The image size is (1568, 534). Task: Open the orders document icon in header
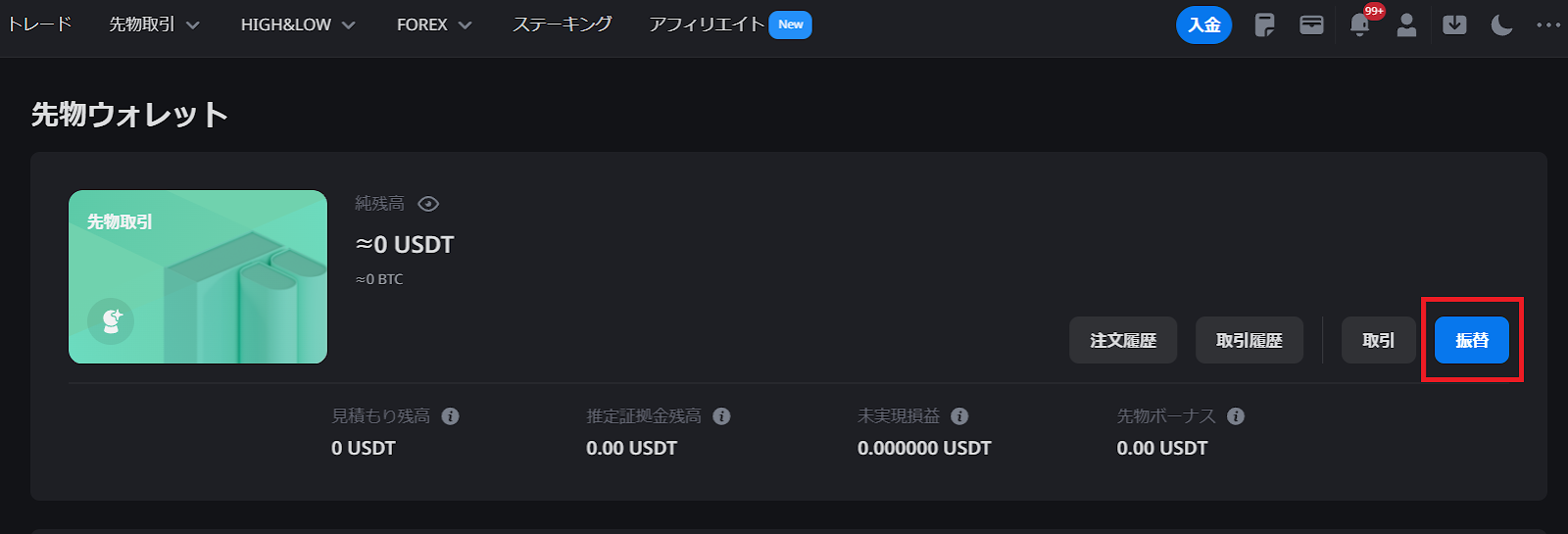click(x=1264, y=24)
